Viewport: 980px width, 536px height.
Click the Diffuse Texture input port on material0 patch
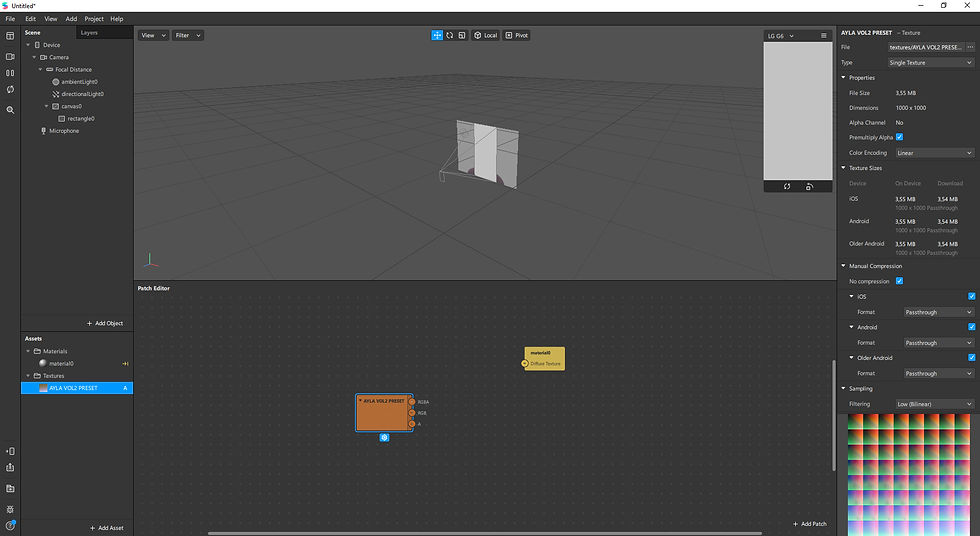tap(525, 364)
